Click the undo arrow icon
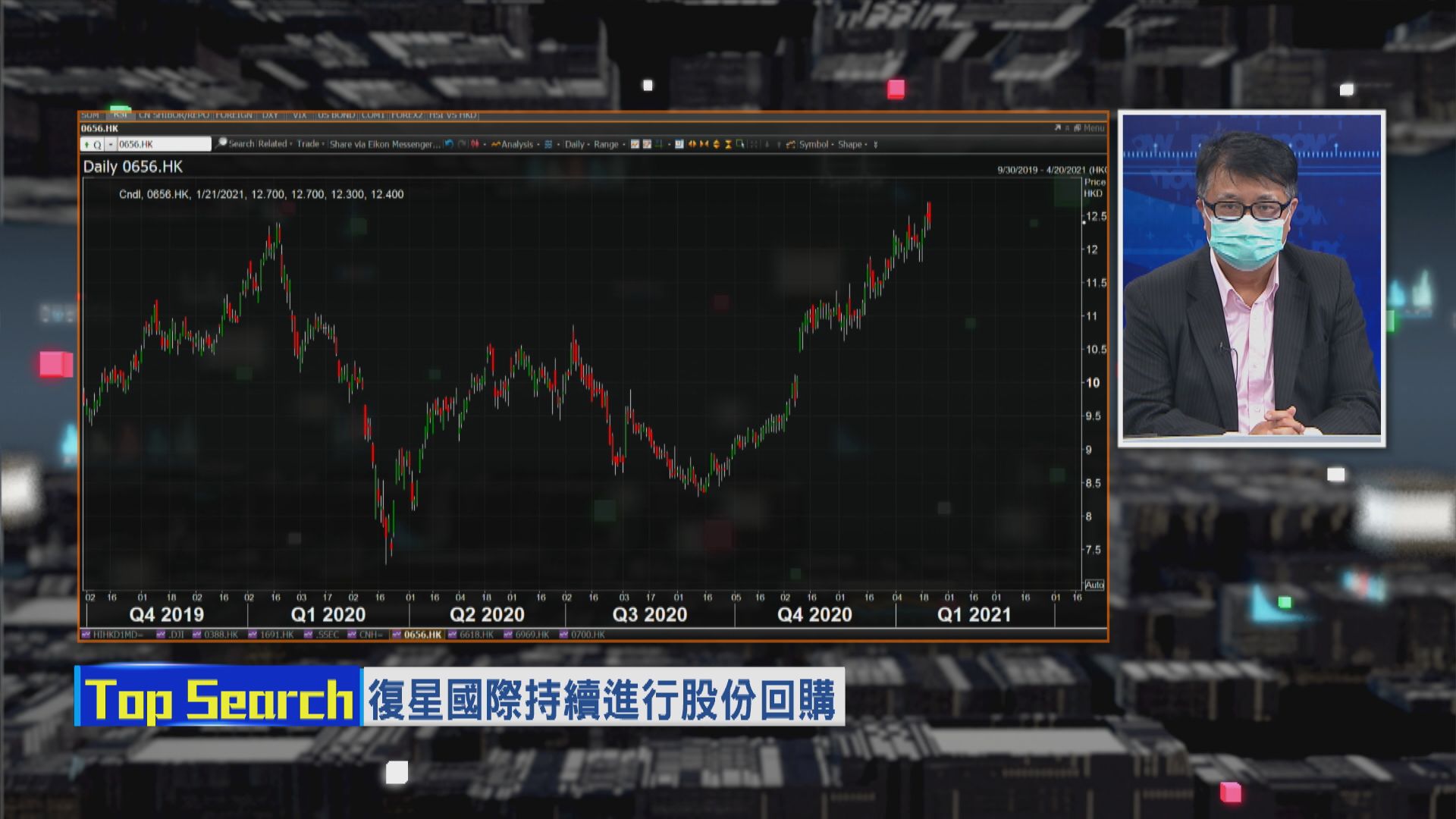Screen dimensions: 1456x819 click(x=449, y=143)
